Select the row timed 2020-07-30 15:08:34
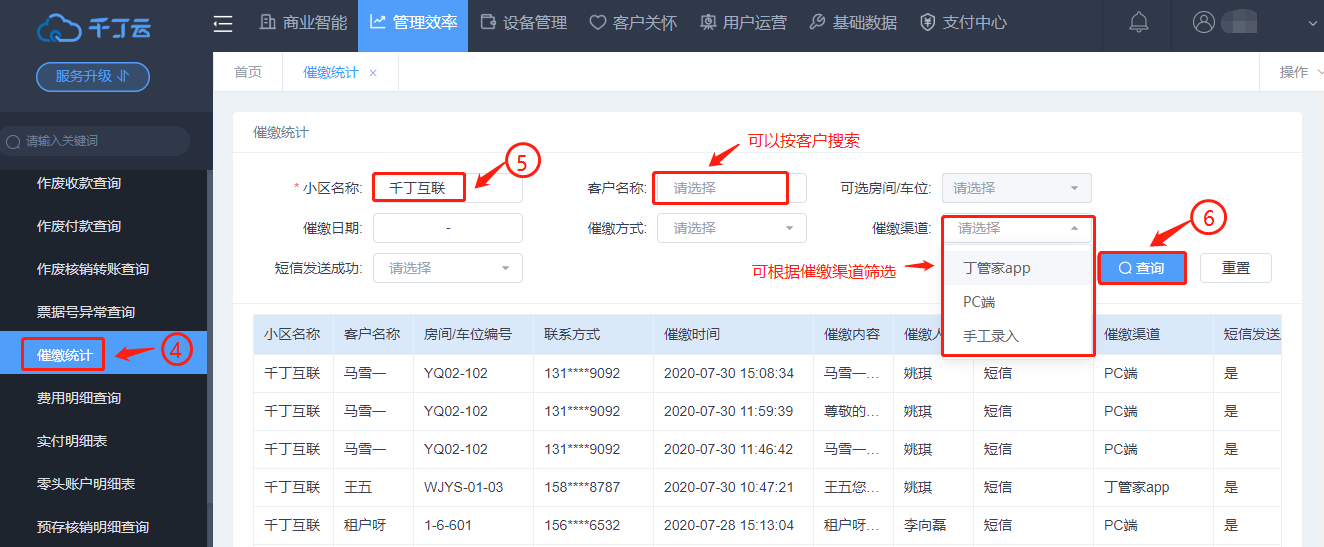The height and width of the screenshot is (547, 1324). point(767,373)
